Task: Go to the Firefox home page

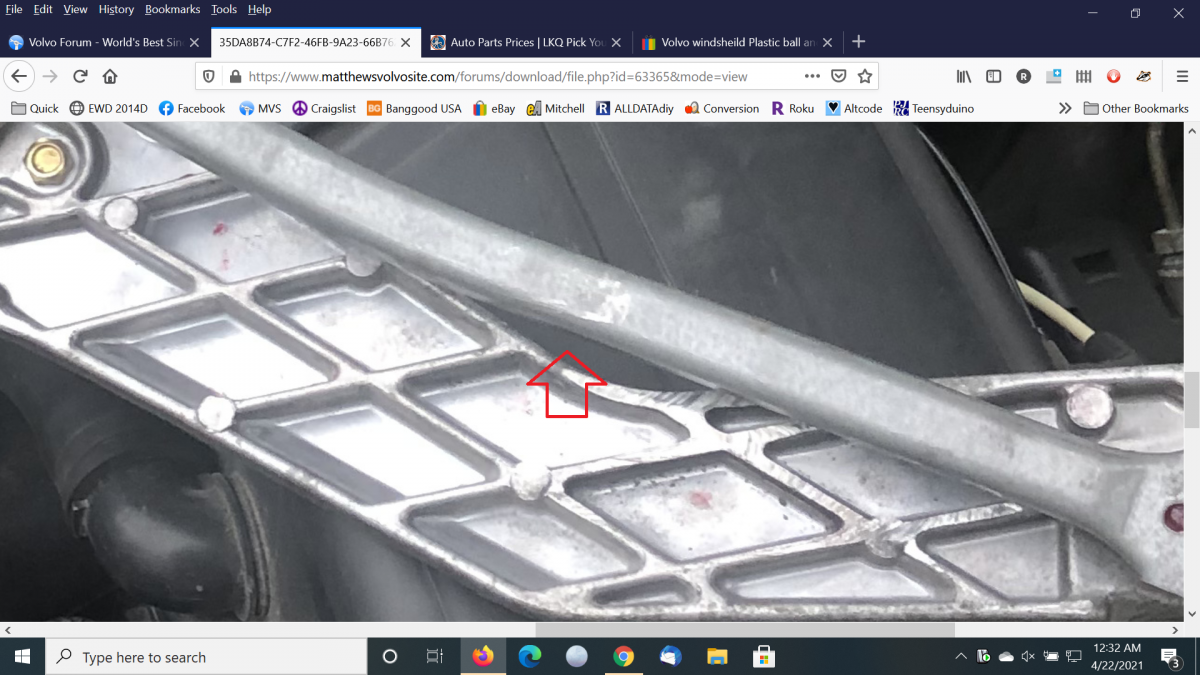Action: 110,76
